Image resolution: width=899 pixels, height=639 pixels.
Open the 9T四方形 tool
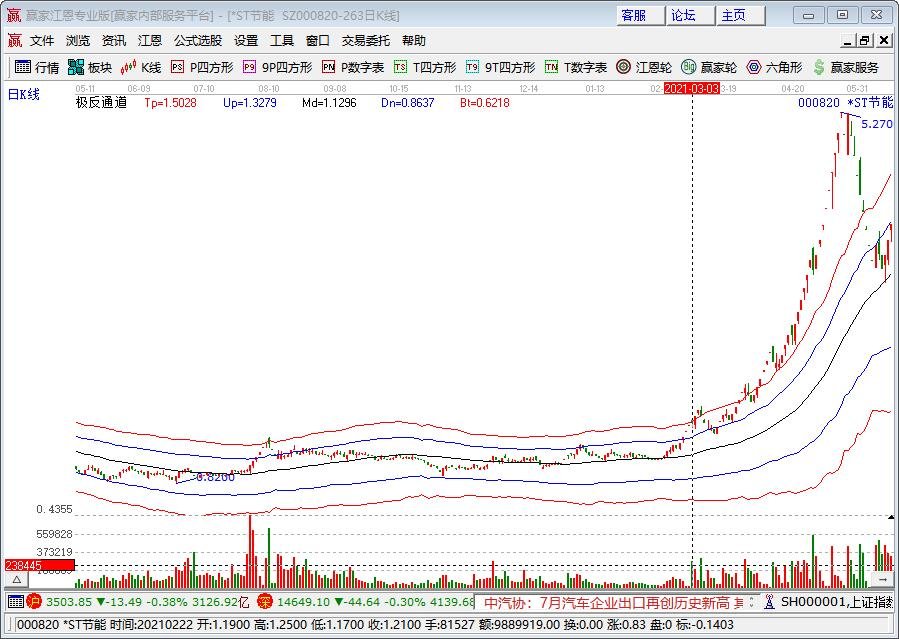click(x=500, y=68)
